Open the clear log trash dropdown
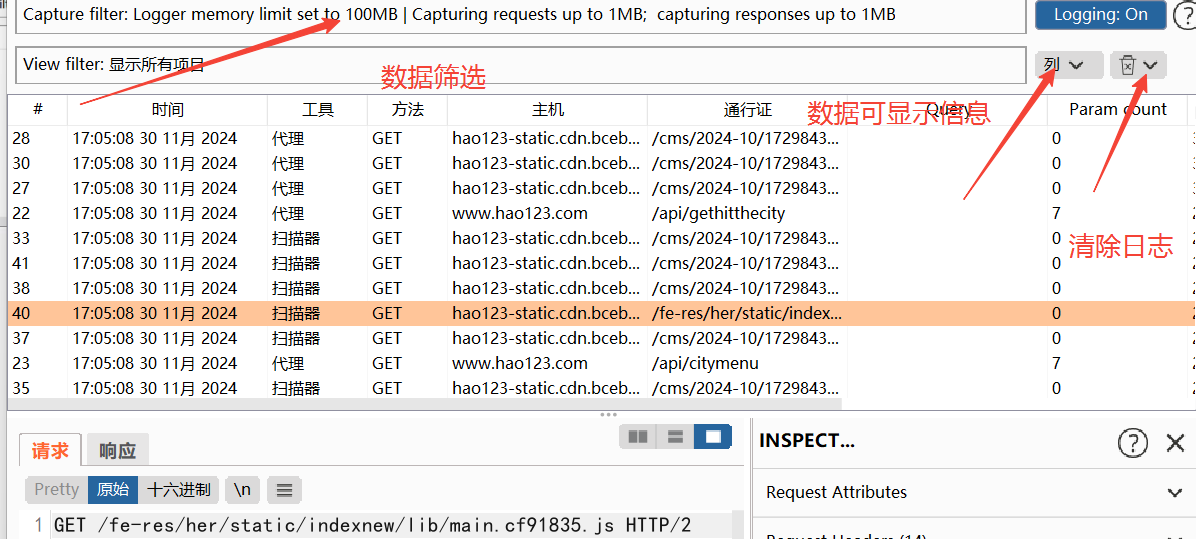 tap(1138, 66)
